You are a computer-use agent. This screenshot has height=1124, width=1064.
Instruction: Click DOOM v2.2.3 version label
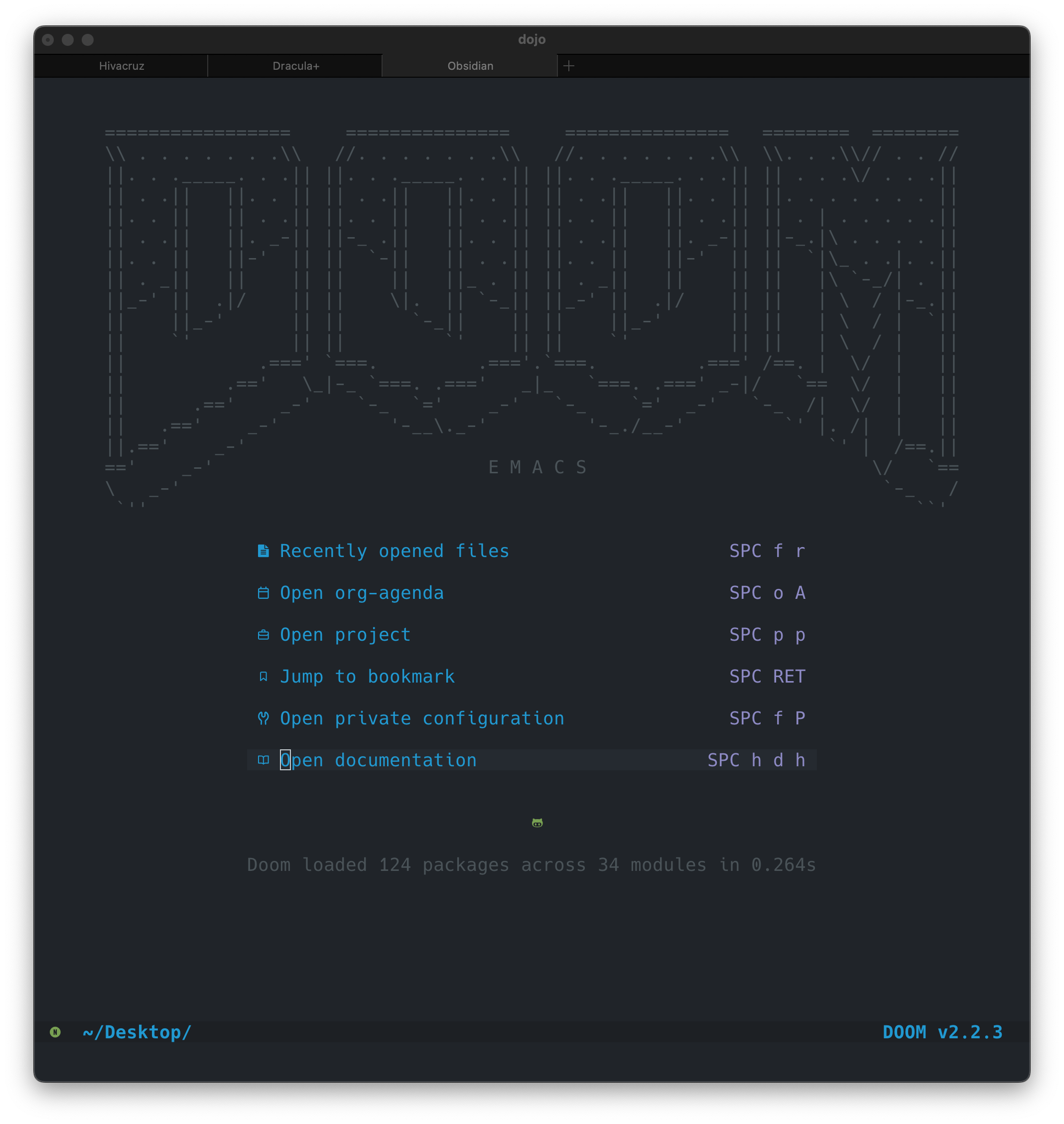click(x=942, y=1031)
